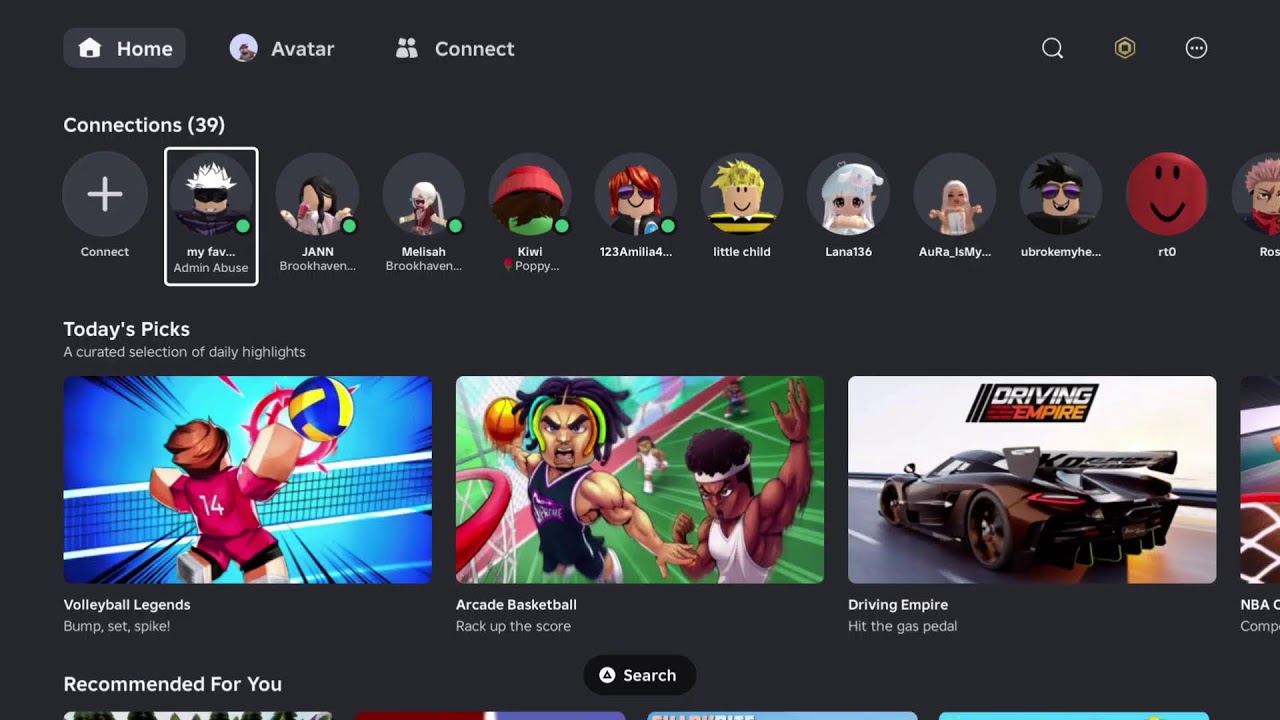This screenshot has height=720, width=1280.
Task: Select Melisah's avatar in Connections
Action: point(424,194)
